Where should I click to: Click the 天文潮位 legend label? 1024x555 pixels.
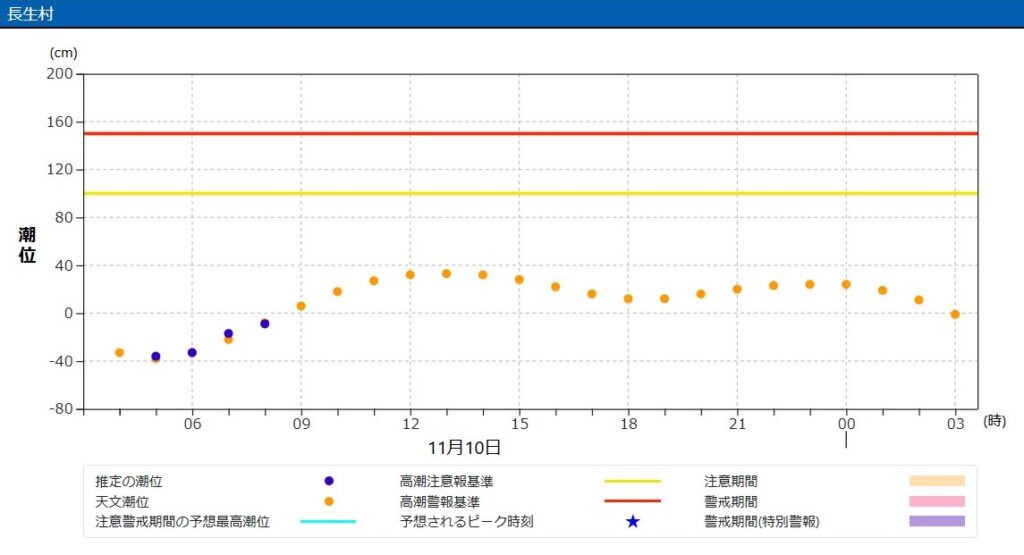pos(122,501)
